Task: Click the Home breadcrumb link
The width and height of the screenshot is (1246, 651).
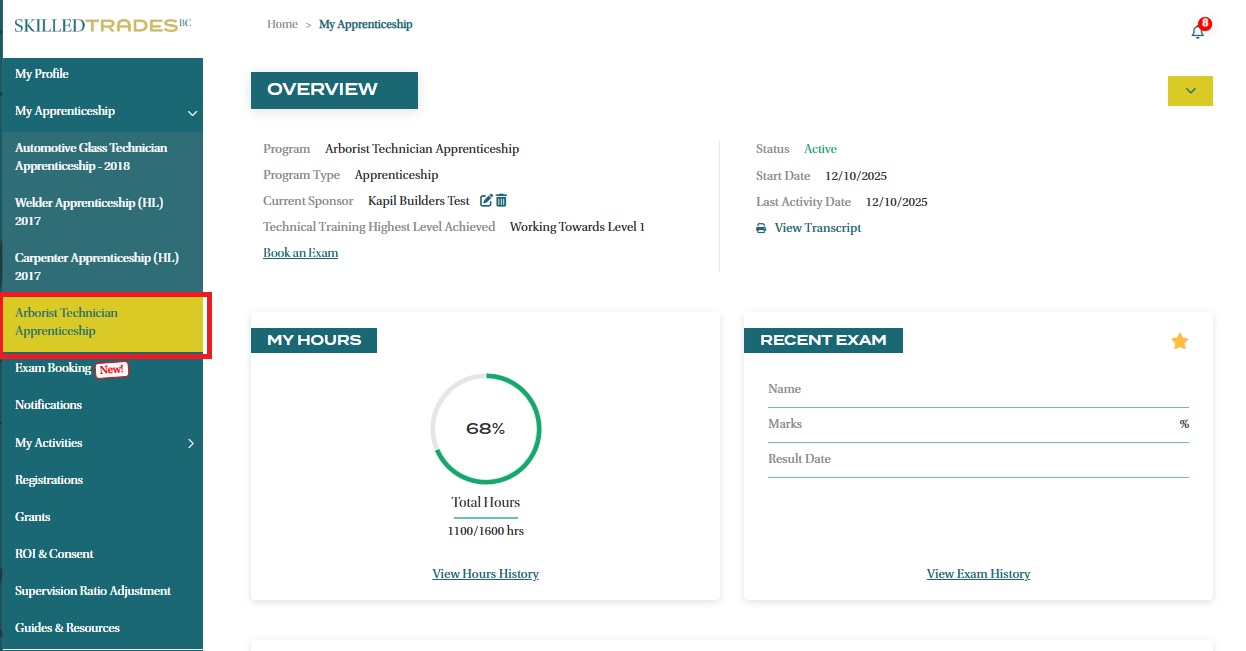Action: (x=282, y=25)
